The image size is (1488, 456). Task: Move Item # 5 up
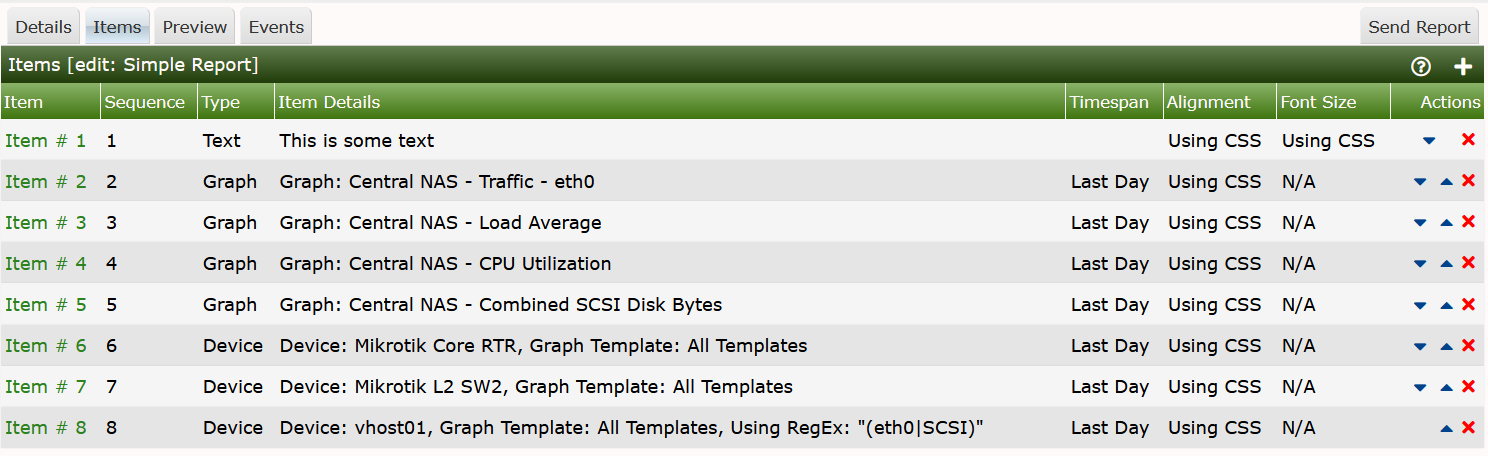pos(1446,305)
